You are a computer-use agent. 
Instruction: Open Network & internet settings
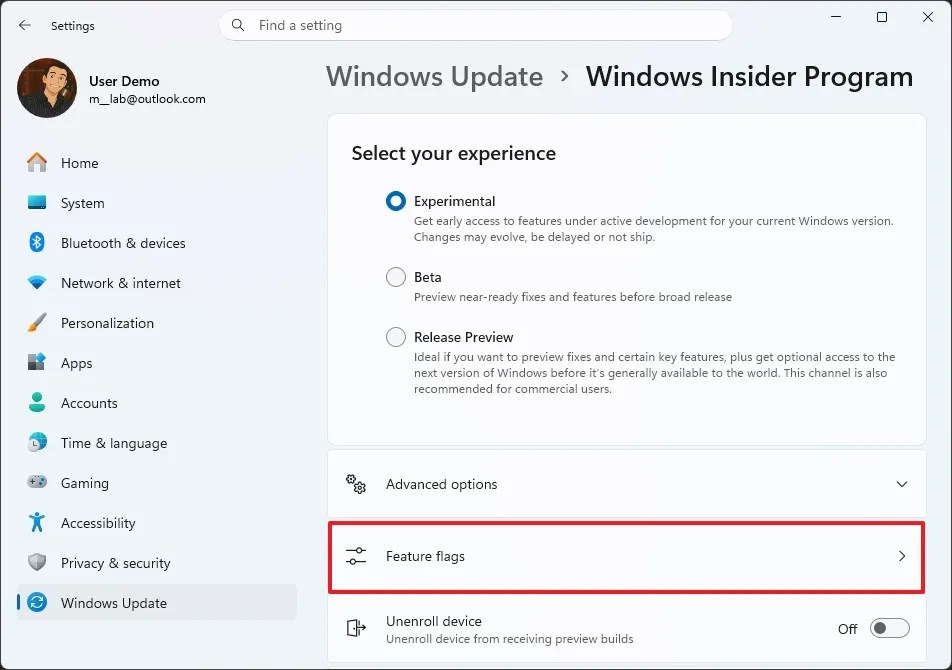tap(157, 283)
